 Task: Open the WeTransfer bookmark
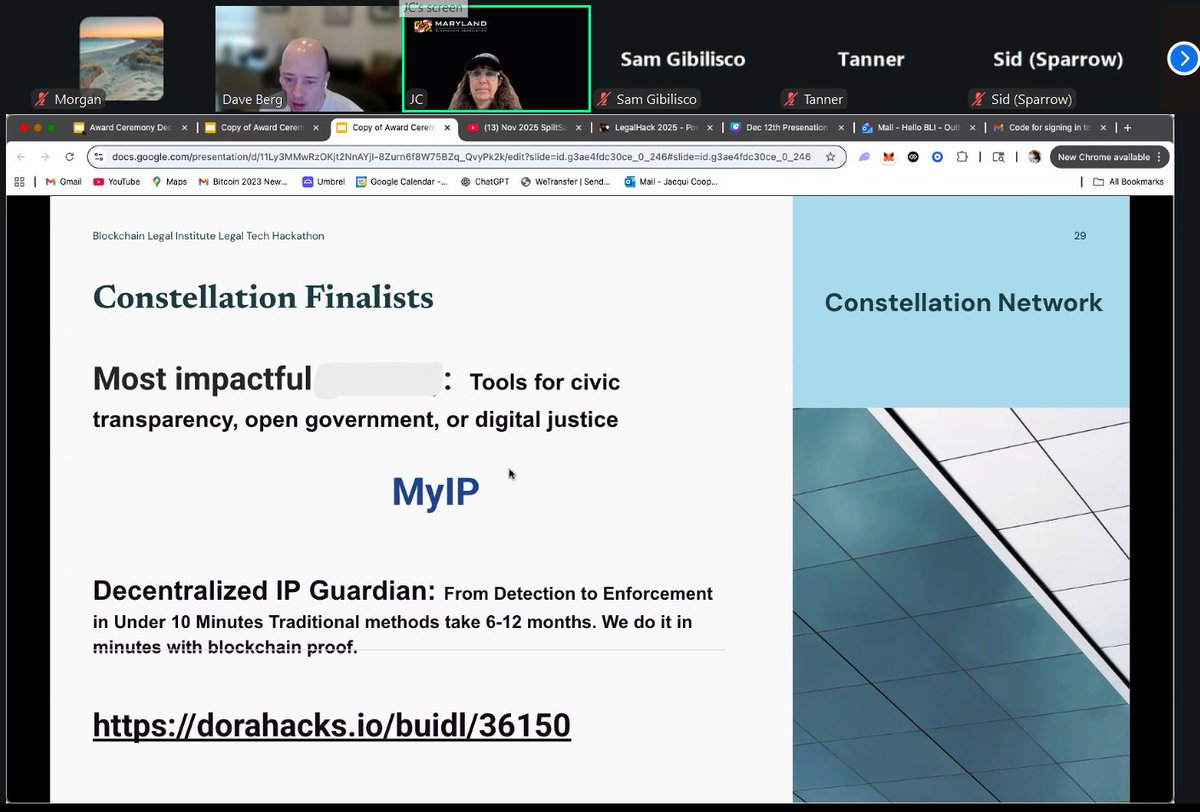(567, 182)
